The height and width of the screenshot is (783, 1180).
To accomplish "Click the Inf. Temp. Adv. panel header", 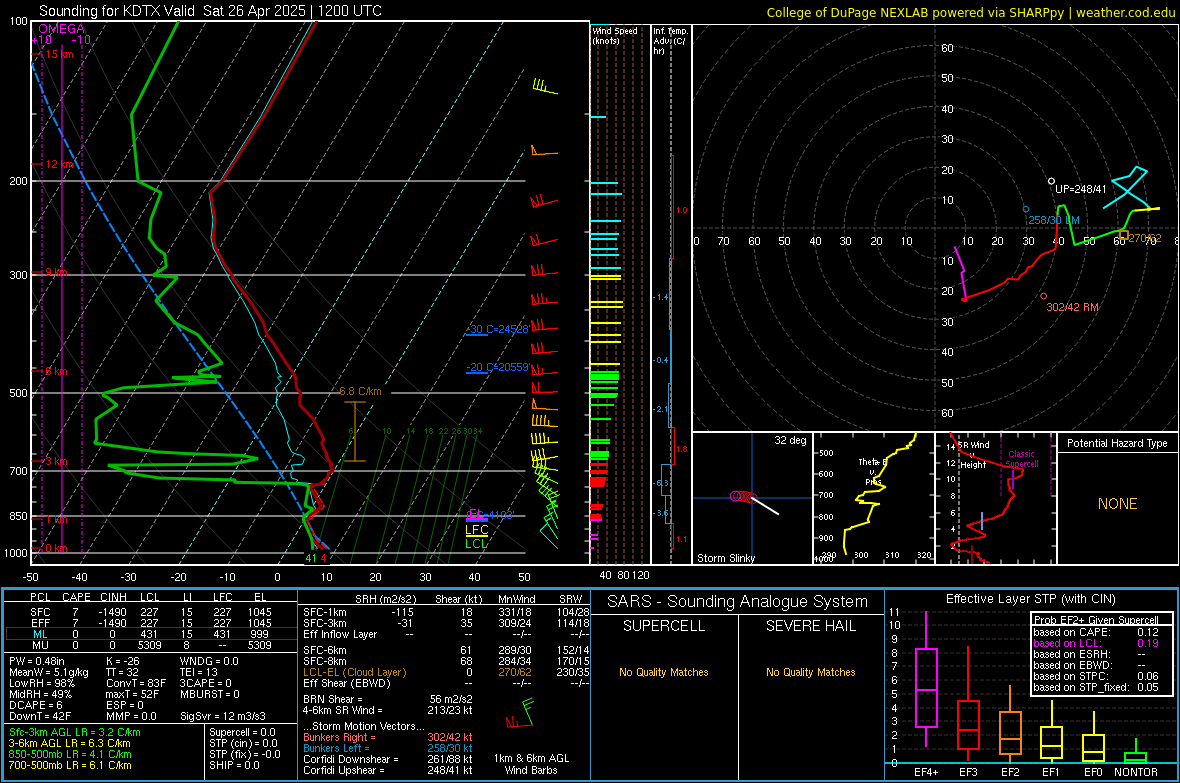I will coord(670,41).
